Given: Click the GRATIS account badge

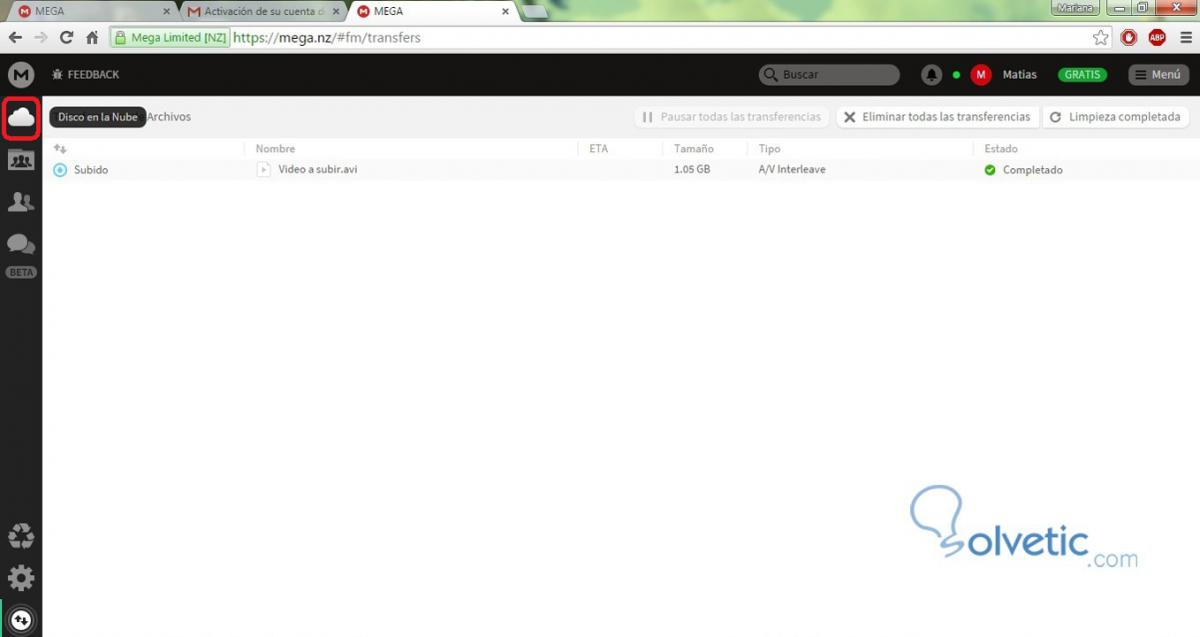Looking at the screenshot, I should pos(1082,75).
